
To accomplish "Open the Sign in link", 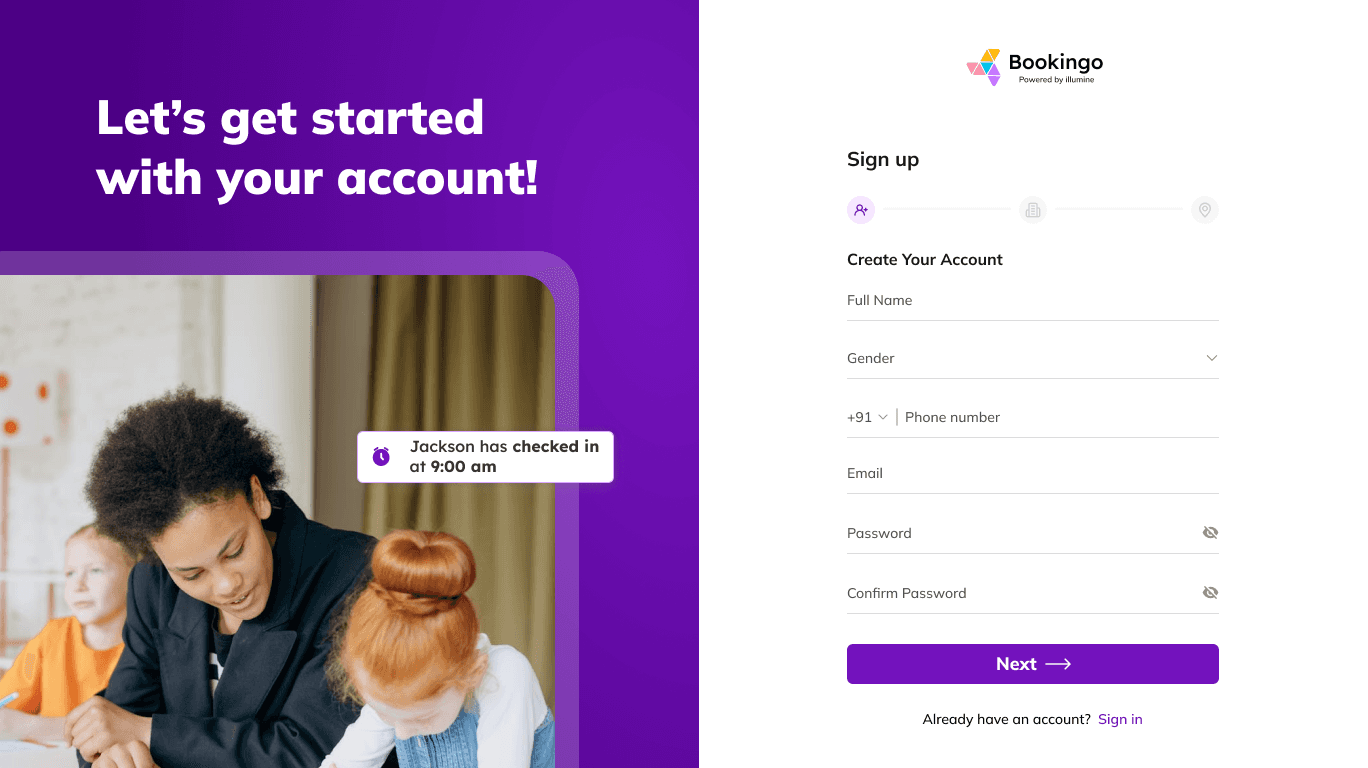I will 1120,719.
